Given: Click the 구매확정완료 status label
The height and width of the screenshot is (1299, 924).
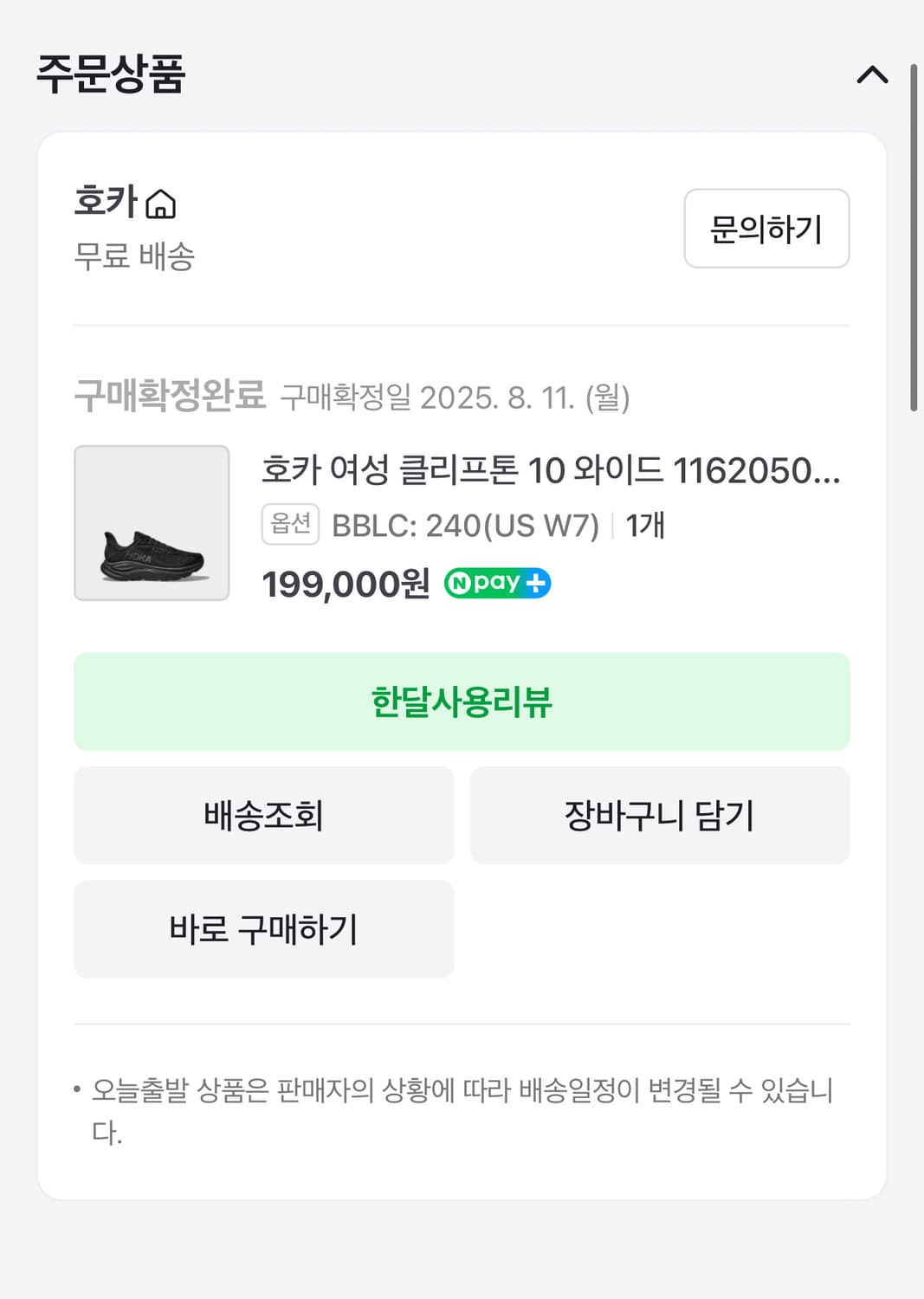Looking at the screenshot, I should click(x=170, y=396).
